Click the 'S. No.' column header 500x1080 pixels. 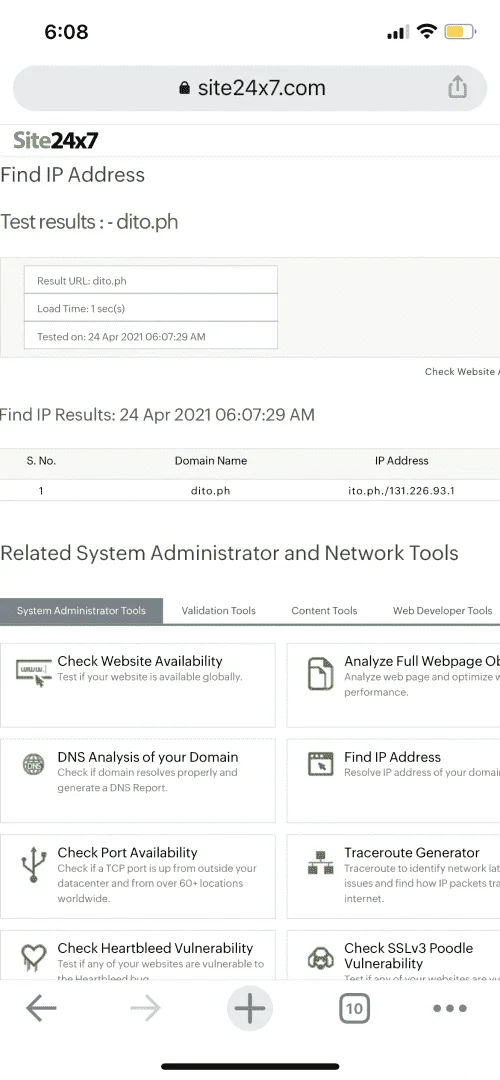click(x=41, y=461)
